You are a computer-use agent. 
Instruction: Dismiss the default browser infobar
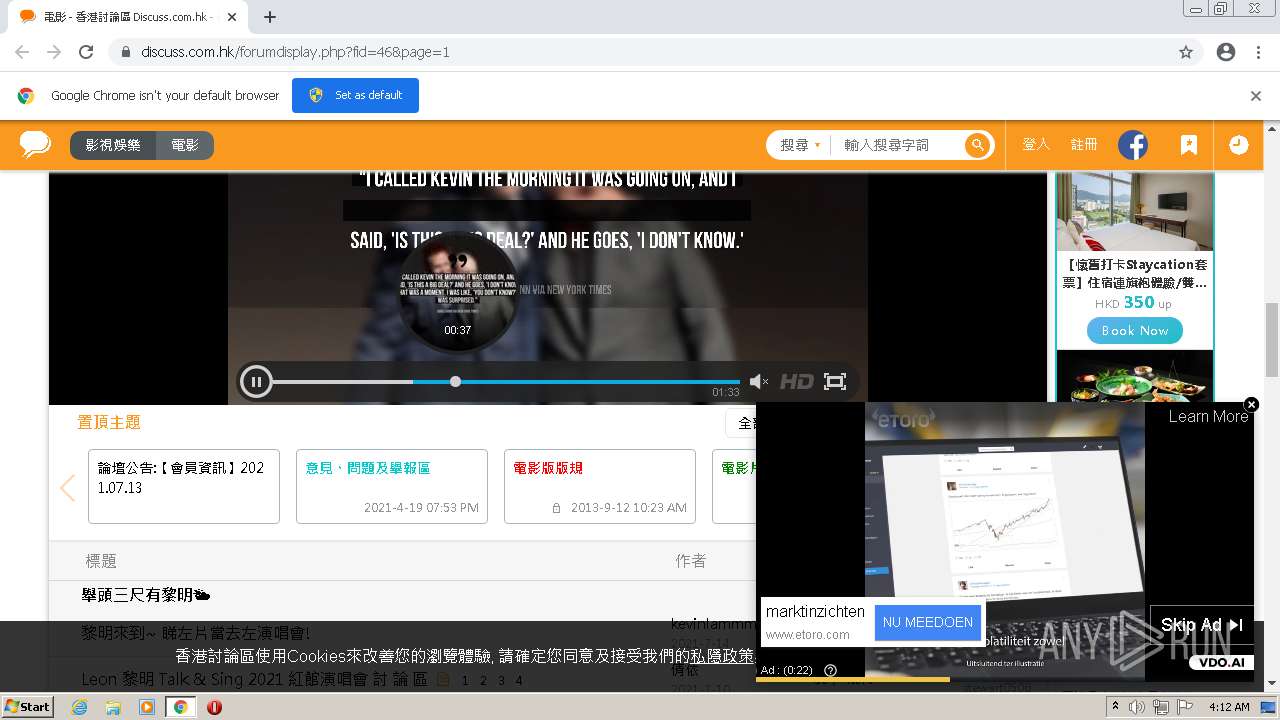click(1256, 96)
